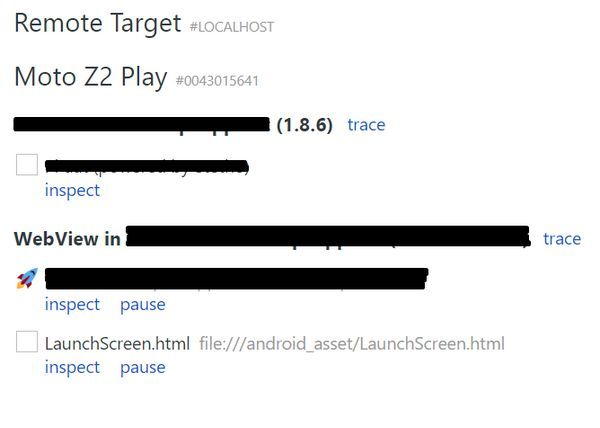This screenshot has width=600, height=428.
Task: Select the LaunchScreen.html page title
Action: tap(117, 343)
